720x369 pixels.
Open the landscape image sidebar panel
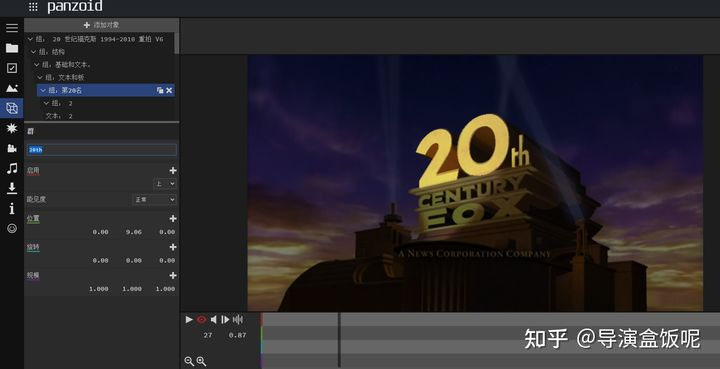[12, 88]
